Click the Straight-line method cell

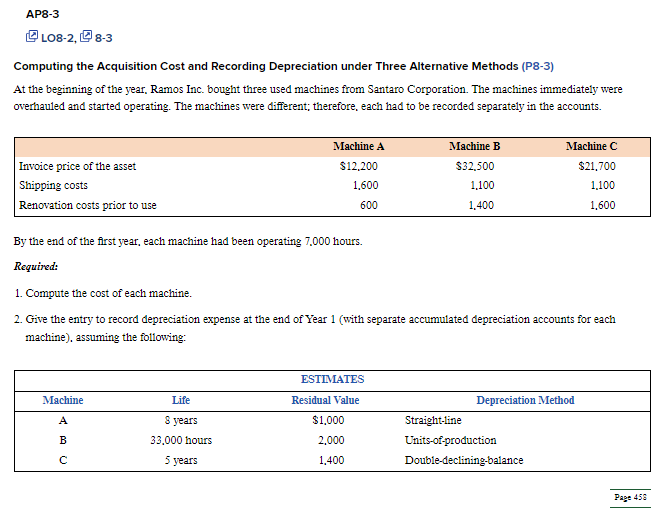click(x=433, y=420)
